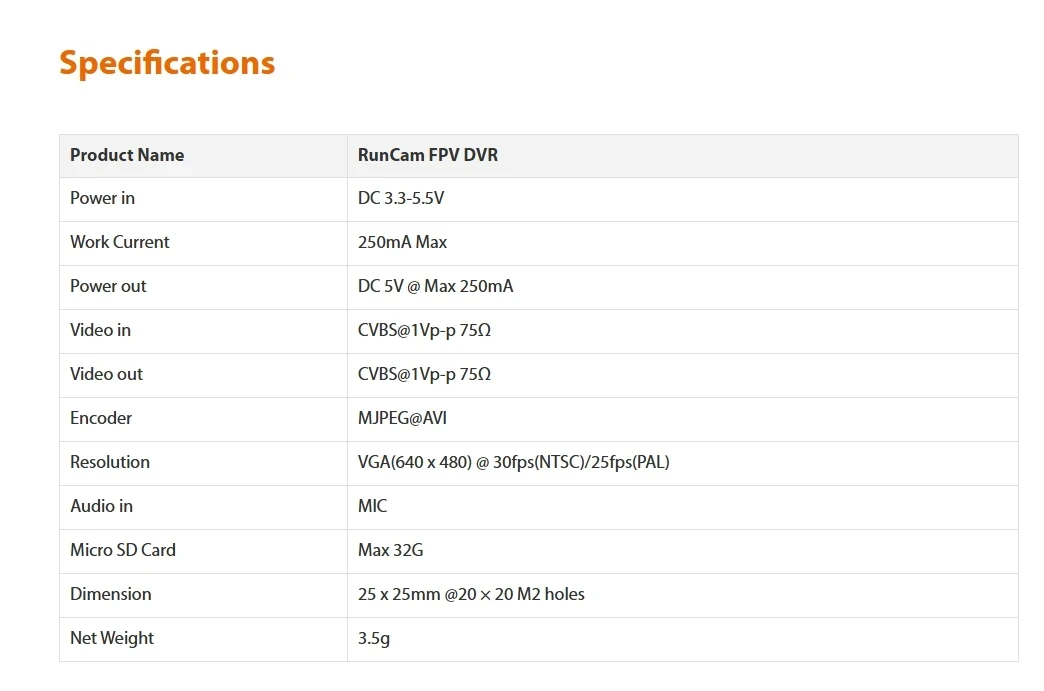Select the CVBS value in the Video out row
The image size is (1044, 691).
click(x=424, y=374)
